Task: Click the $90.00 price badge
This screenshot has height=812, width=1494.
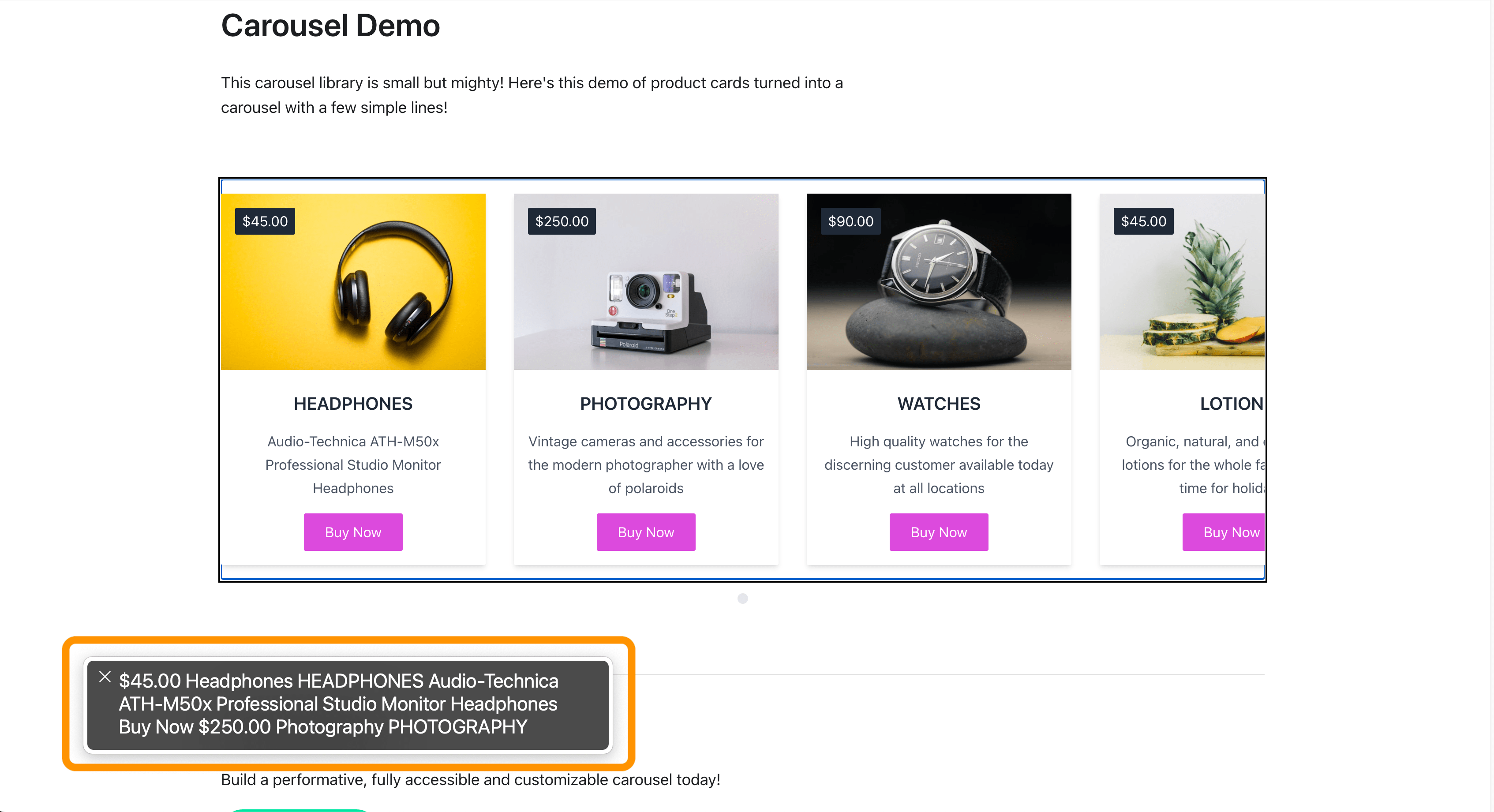Action: [x=850, y=221]
